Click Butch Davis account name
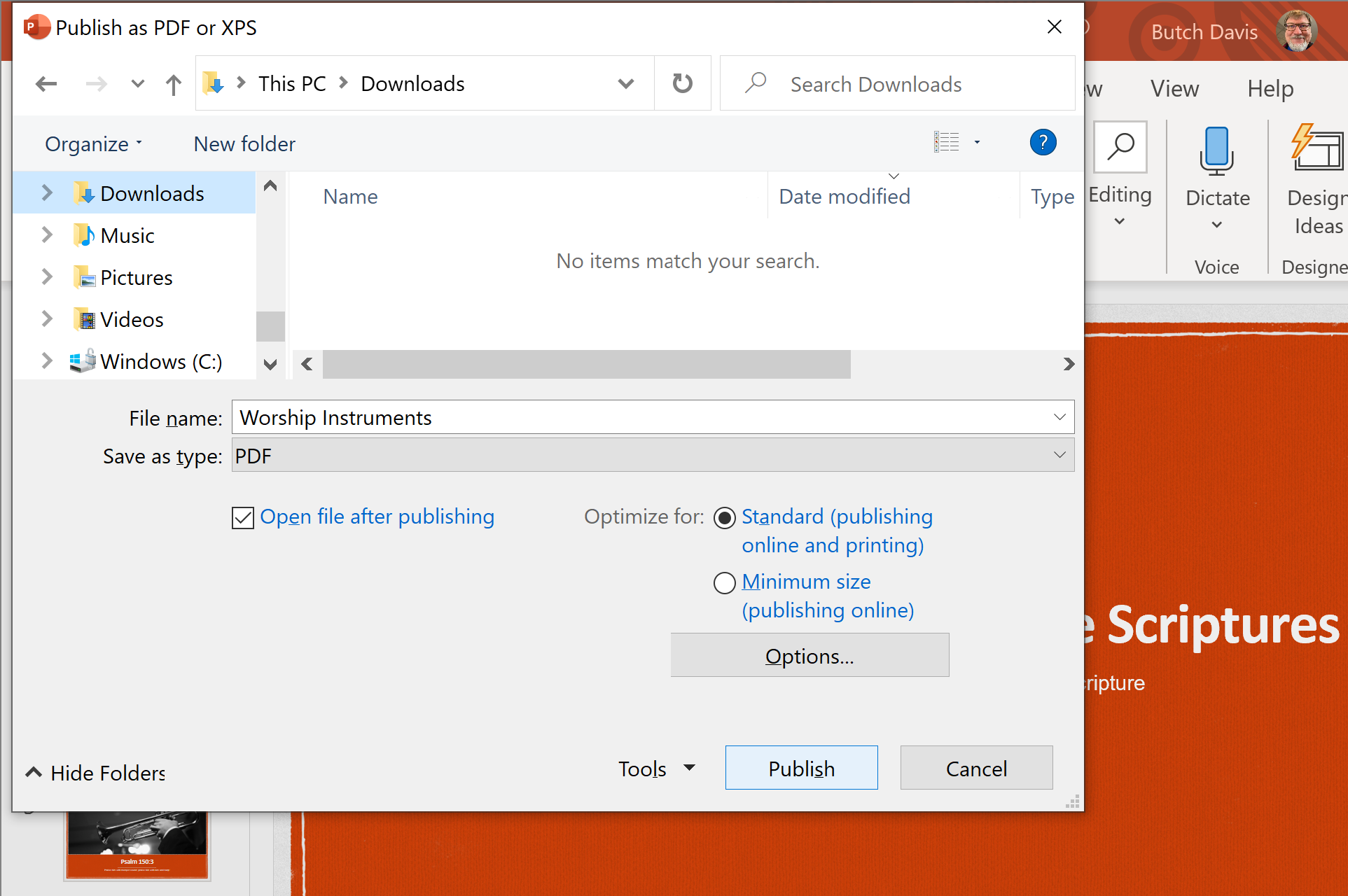Viewport: 1348px width, 896px height. click(x=1204, y=32)
